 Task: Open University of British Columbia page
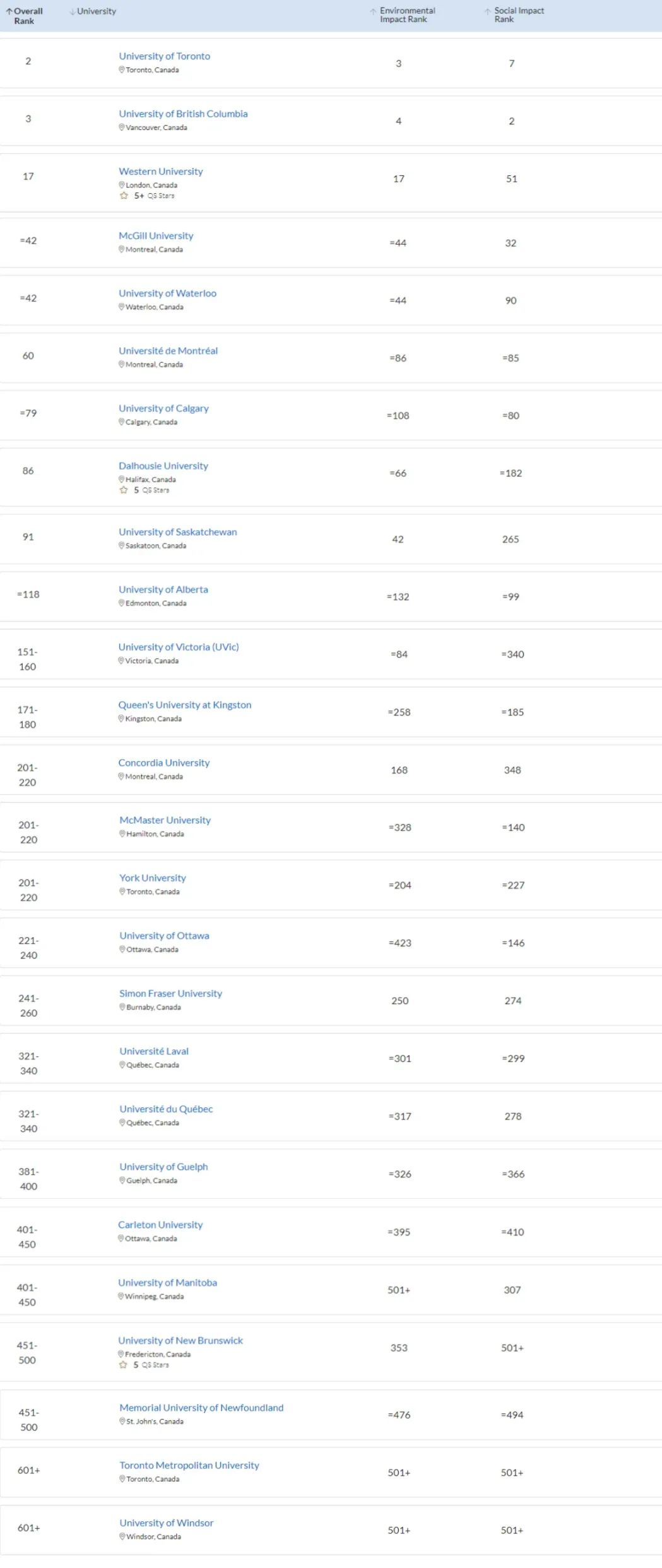(x=183, y=114)
